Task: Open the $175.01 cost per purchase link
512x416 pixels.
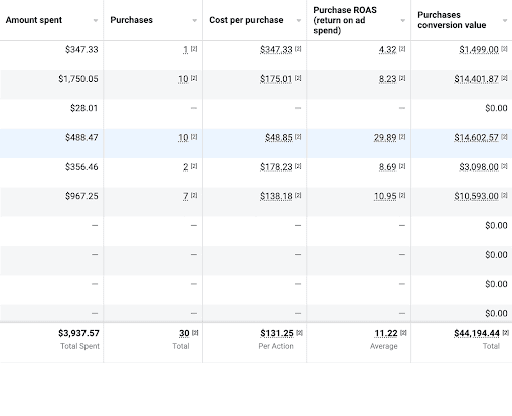Action: tap(276, 79)
